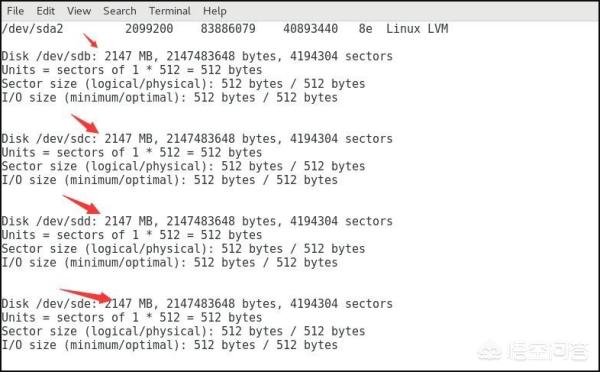
Task: Click the Disk /dev/sdc line
Action: coord(197,139)
